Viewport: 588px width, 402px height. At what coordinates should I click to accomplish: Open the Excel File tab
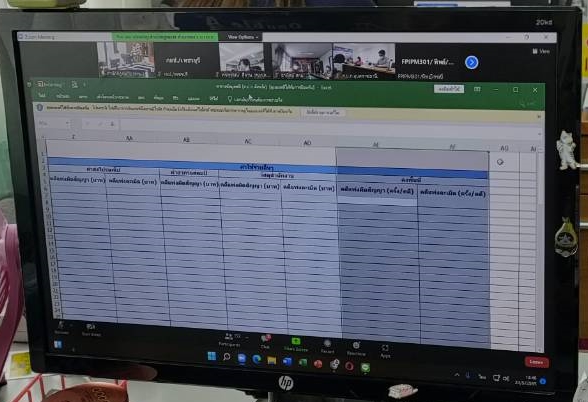42,96
